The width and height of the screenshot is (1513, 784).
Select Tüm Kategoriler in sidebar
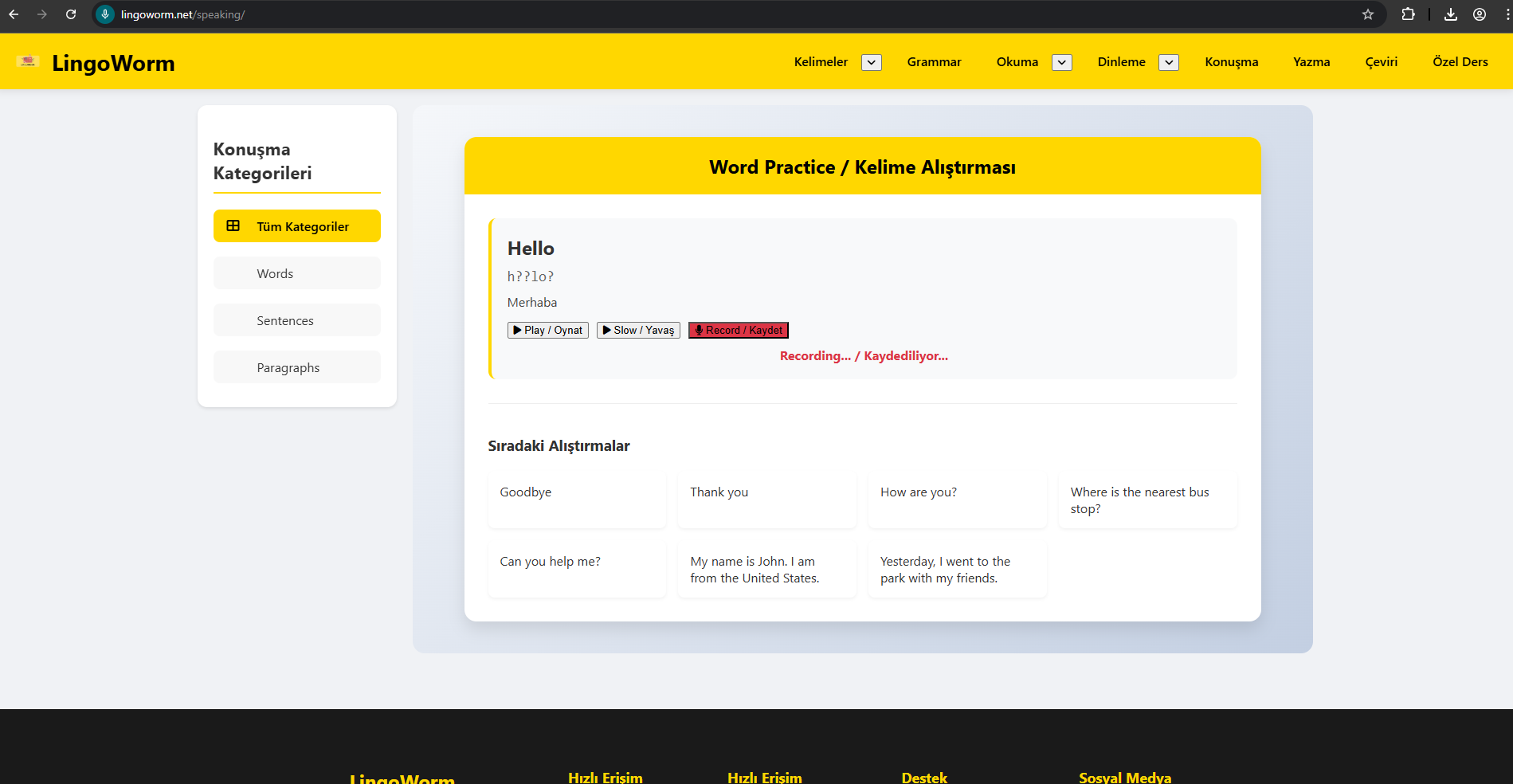(296, 226)
